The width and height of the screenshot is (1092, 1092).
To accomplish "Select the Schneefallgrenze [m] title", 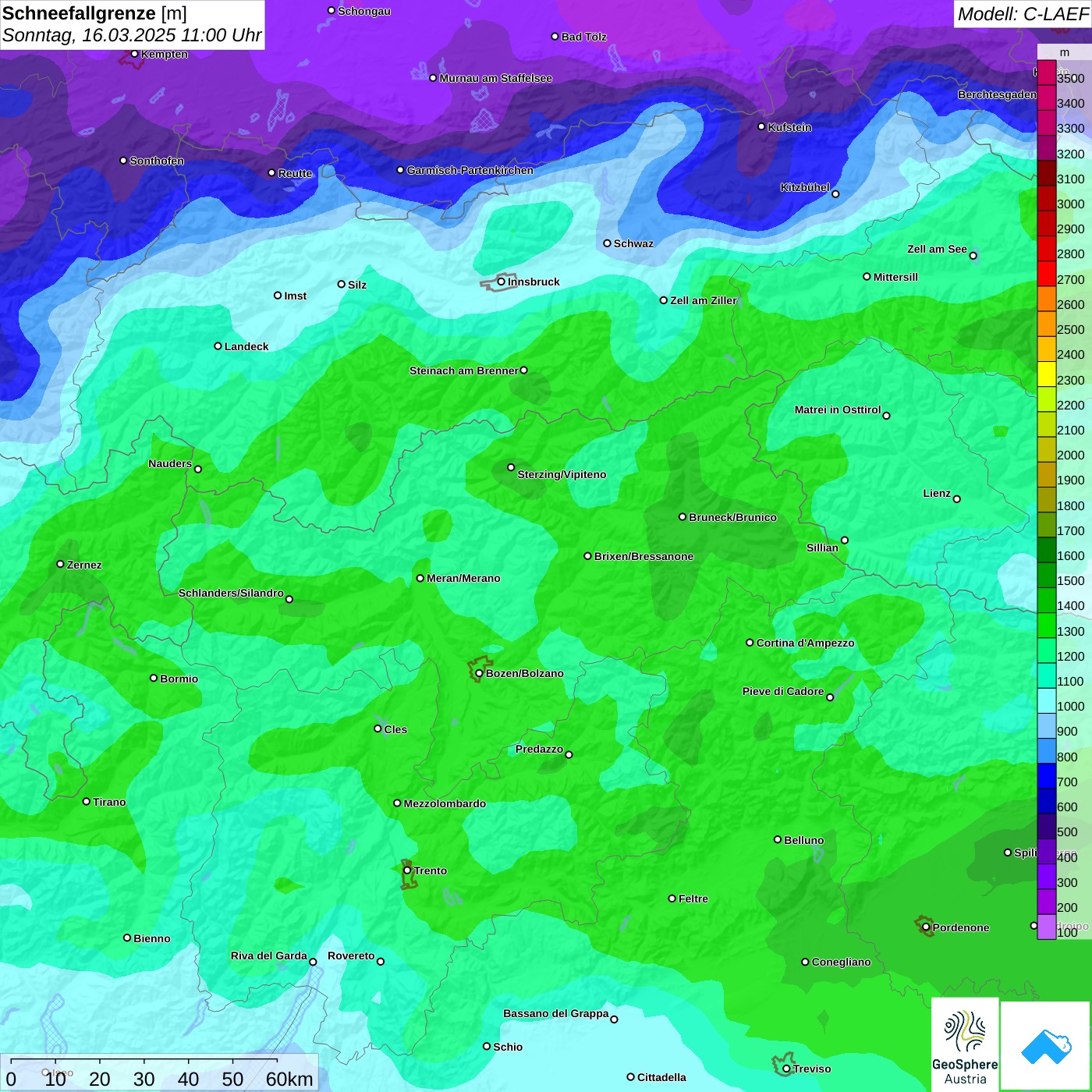I will point(94,13).
